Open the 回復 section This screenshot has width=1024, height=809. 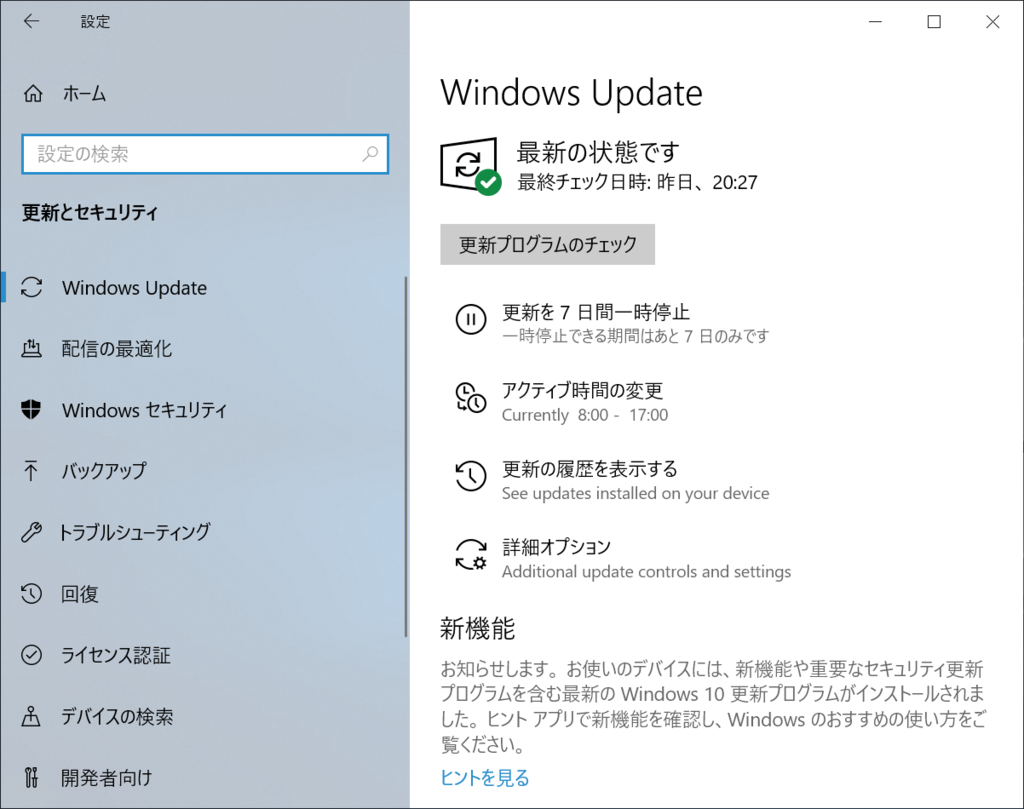click(x=80, y=594)
